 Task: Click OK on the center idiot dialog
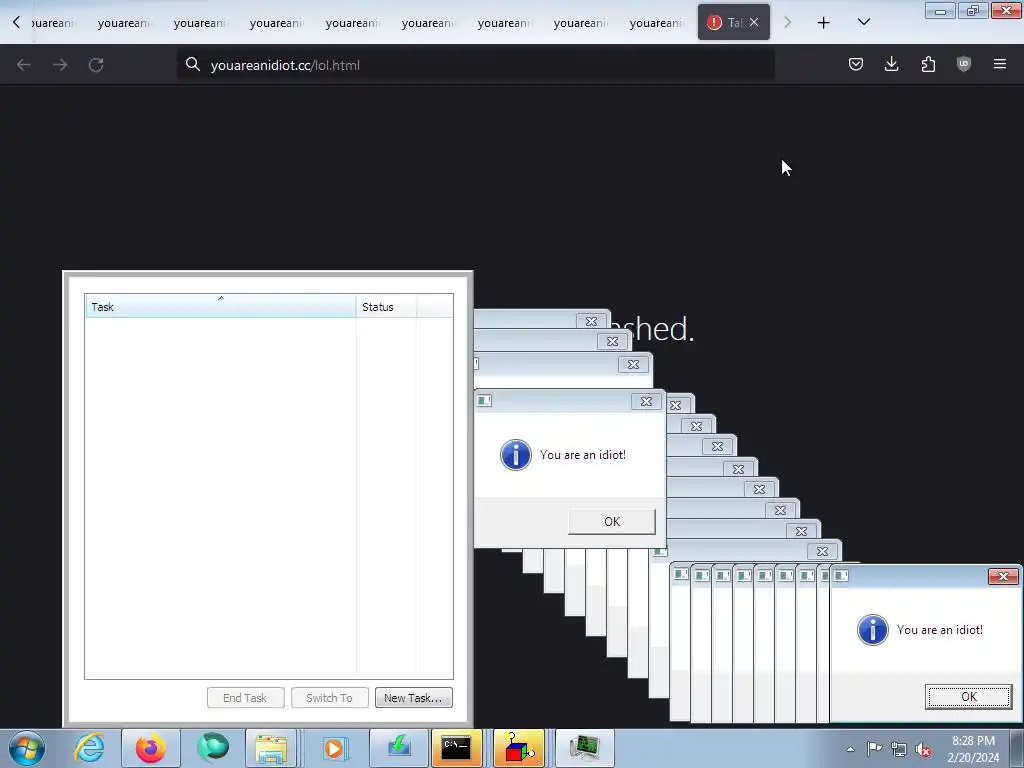pyautogui.click(x=612, y=521)
